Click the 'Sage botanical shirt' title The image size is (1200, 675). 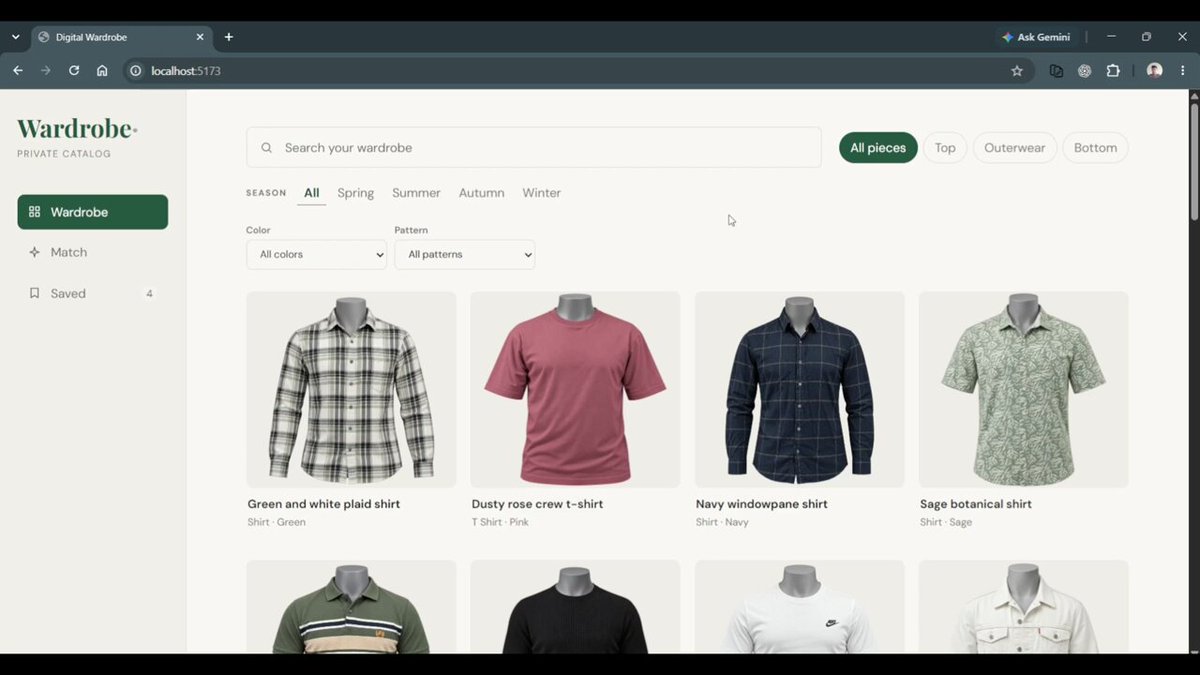[976, 504]
